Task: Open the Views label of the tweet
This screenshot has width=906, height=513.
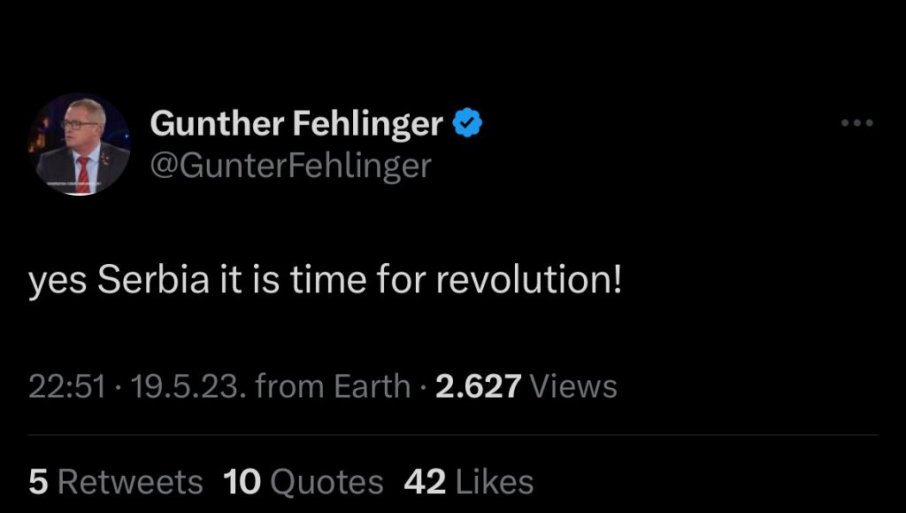Action: 572,386
